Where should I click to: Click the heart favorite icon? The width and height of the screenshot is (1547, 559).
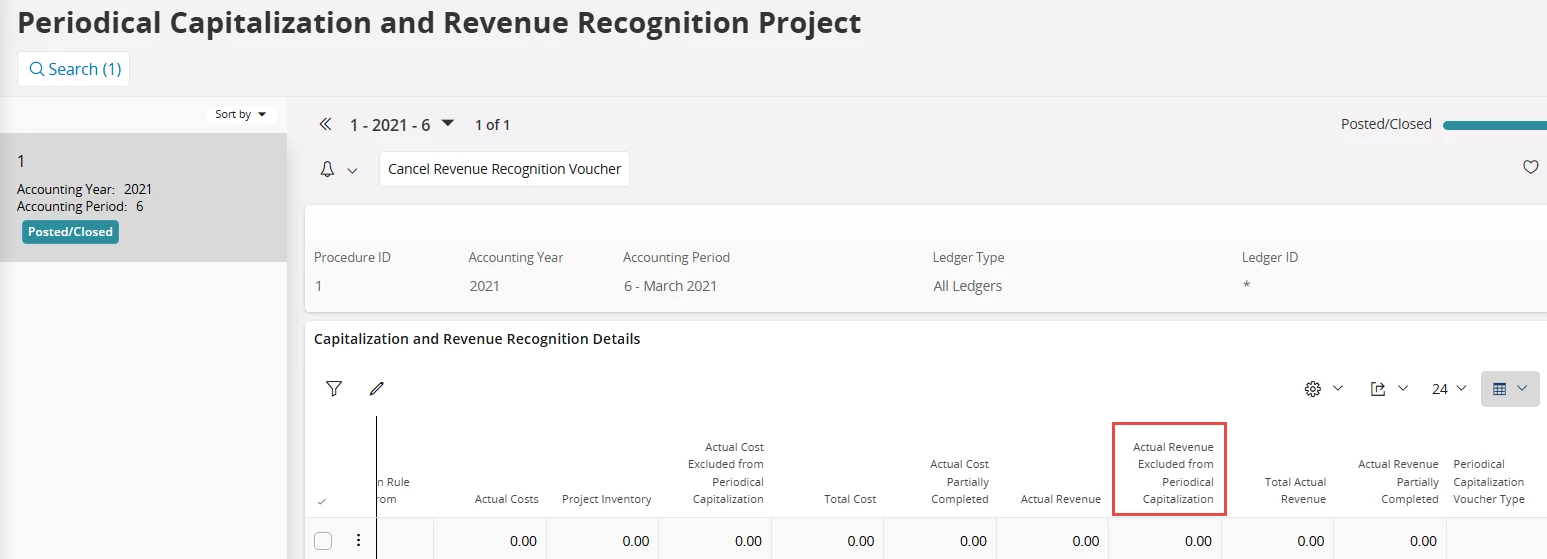pyautogui.click(x=1530, y=168)
